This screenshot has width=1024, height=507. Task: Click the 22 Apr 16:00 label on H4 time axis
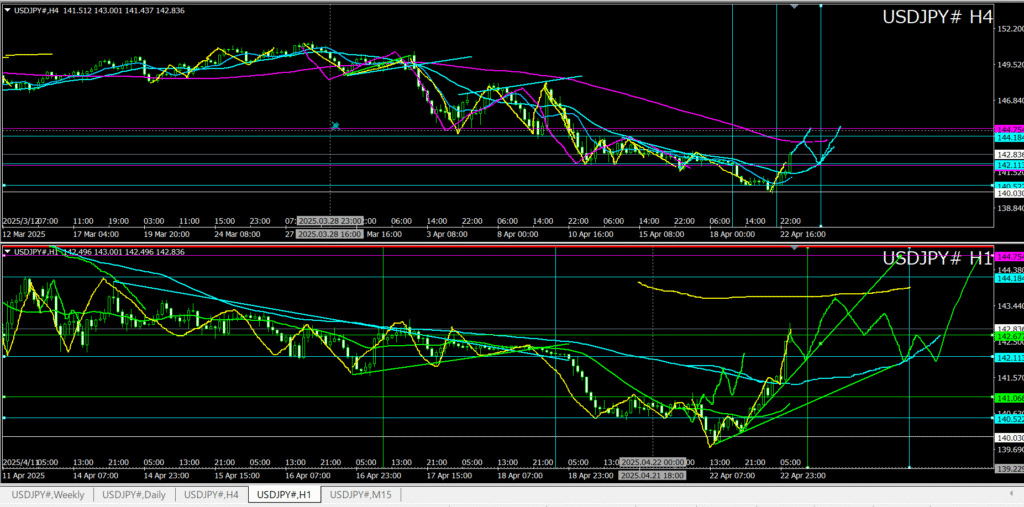[x=803, y=234]
